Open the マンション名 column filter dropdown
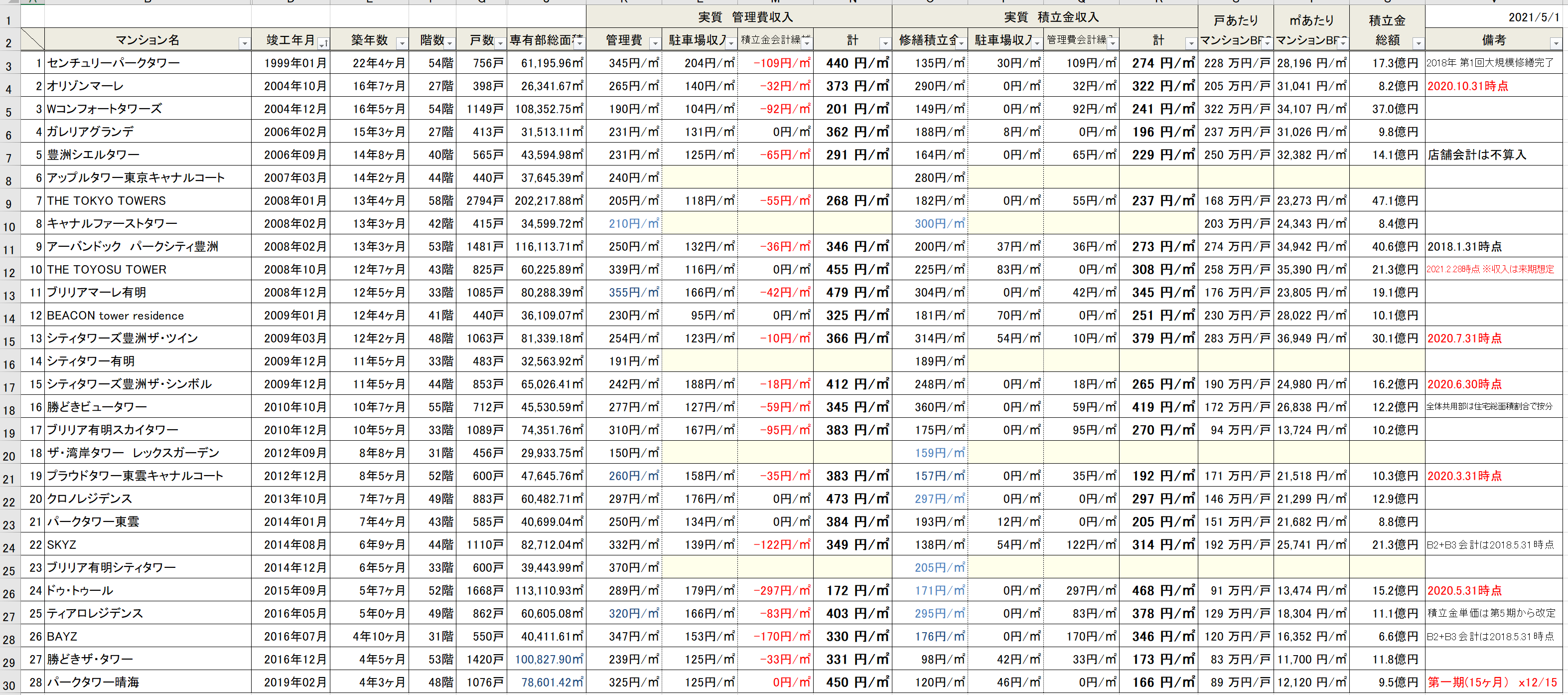The image size is (1568, 695). tap(244, 43)
